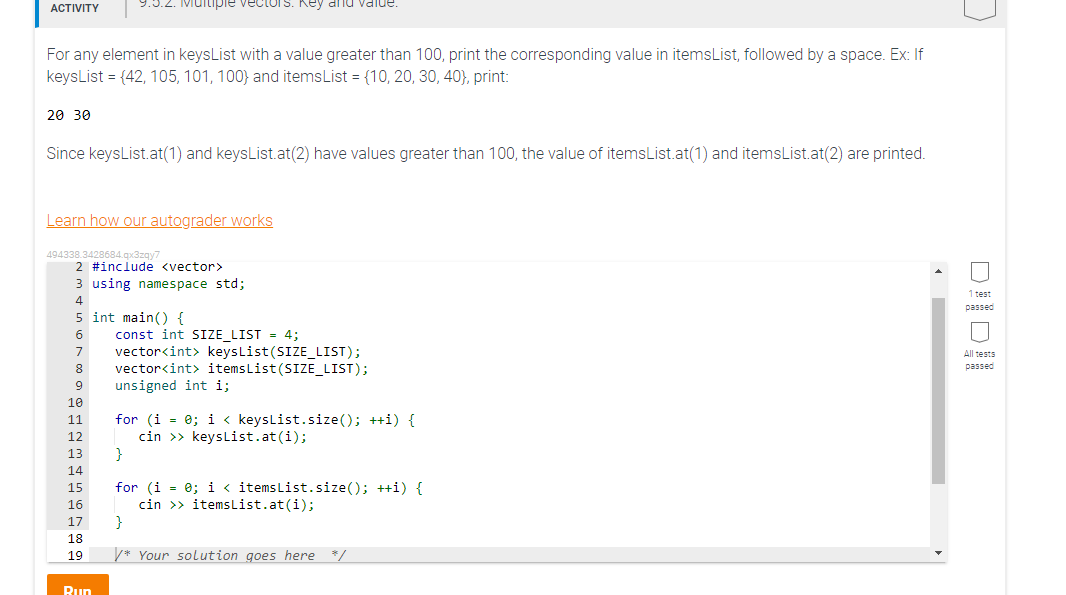Toggle the "All tests passed" completion indicator
Image resolution: width=1066 pixels, height=595 pixels.
[x=979, y=332]
